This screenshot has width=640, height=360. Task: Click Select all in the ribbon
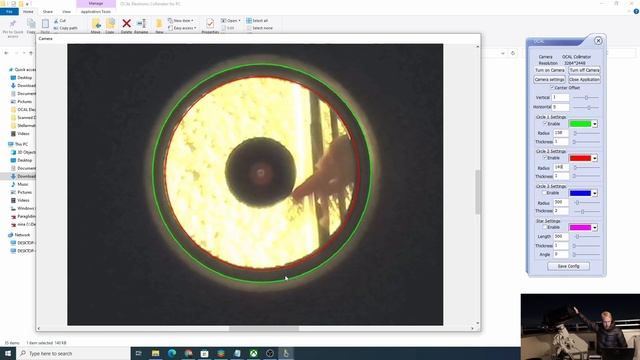coord(257,20)
